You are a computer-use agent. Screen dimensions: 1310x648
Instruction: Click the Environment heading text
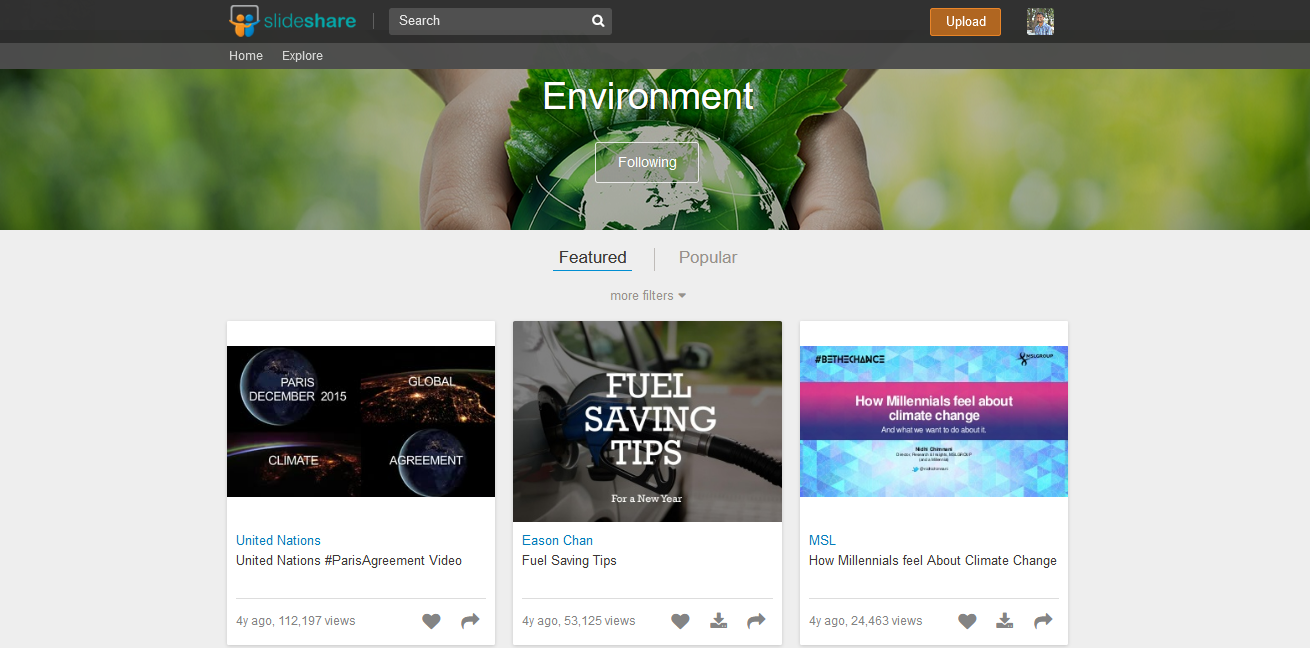point(648,96)
